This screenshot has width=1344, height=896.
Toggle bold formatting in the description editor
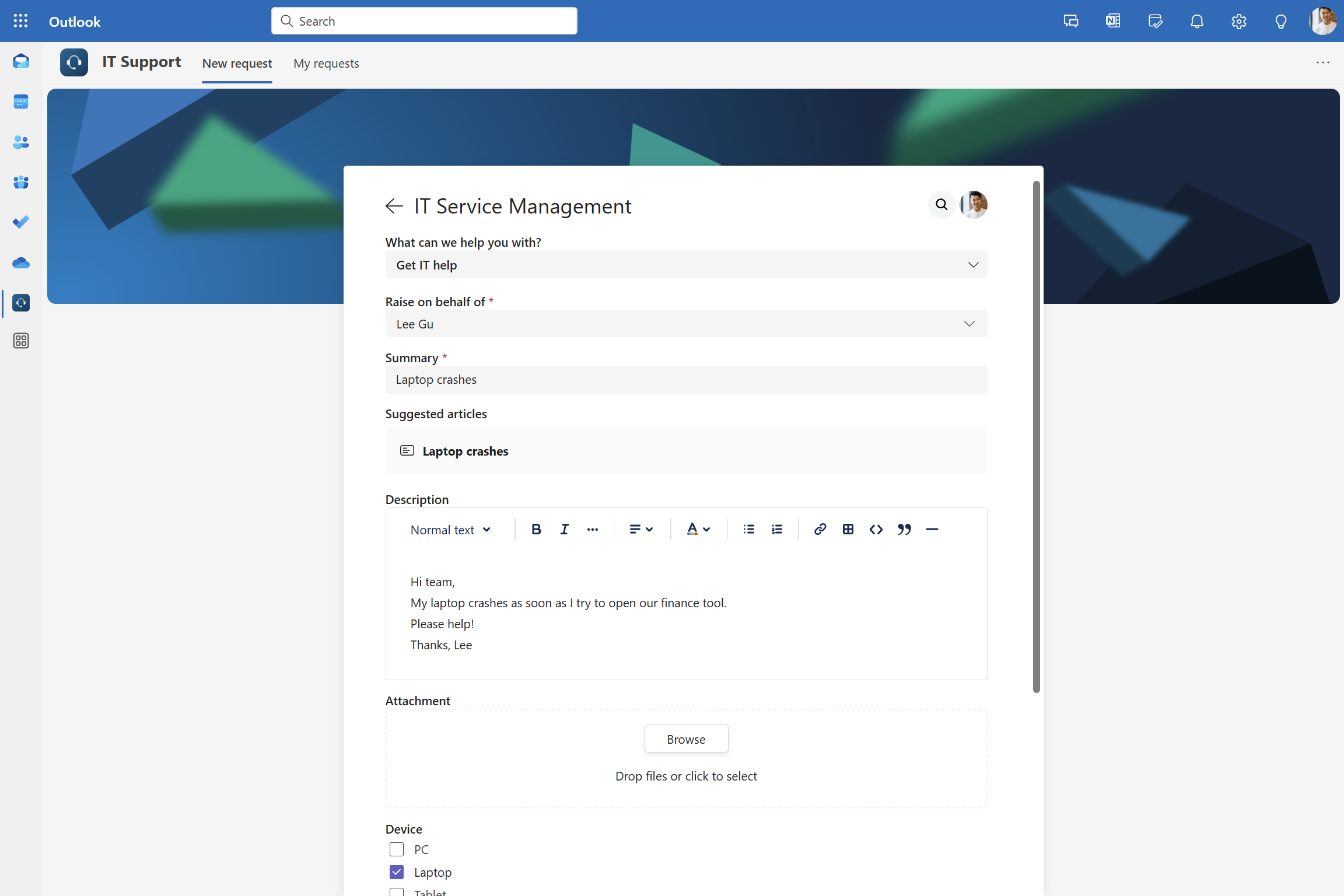pyautogui.click(x=536, y=529)
